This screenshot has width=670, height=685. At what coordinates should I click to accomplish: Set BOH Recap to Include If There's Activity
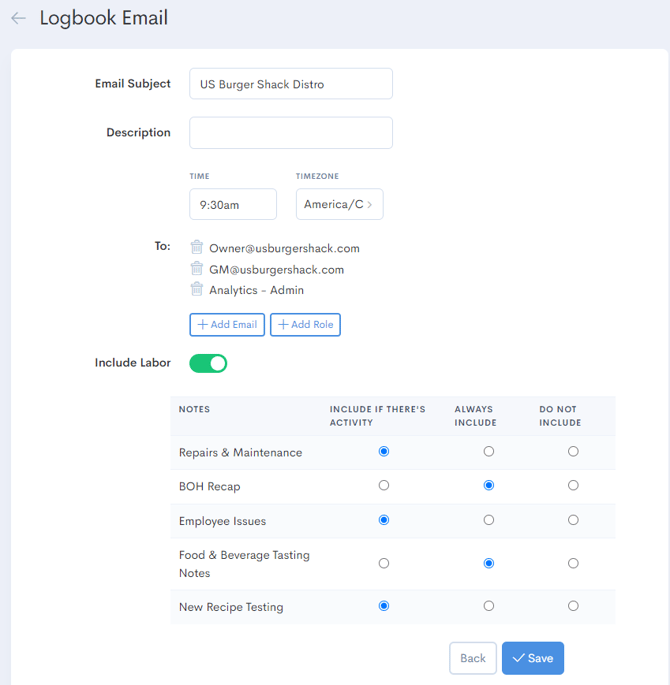384,486
